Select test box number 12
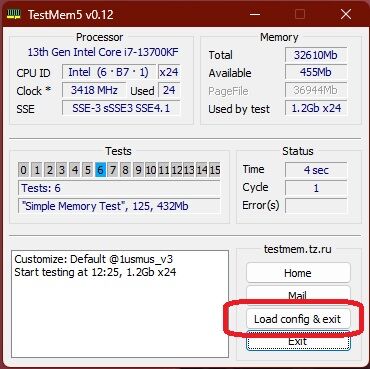 [x=176, y=170]
